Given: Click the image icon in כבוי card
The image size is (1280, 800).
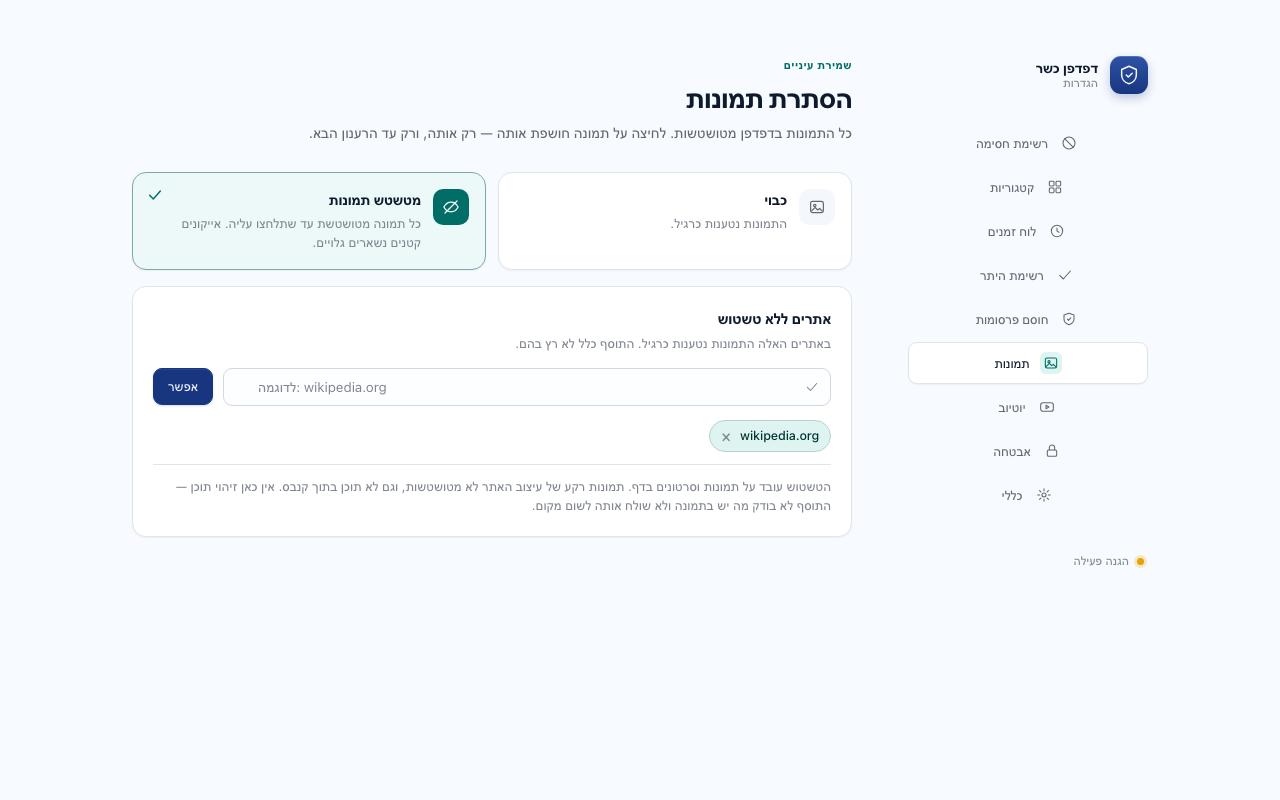Looking at the screenshot, I should click(x=817, y=207).
